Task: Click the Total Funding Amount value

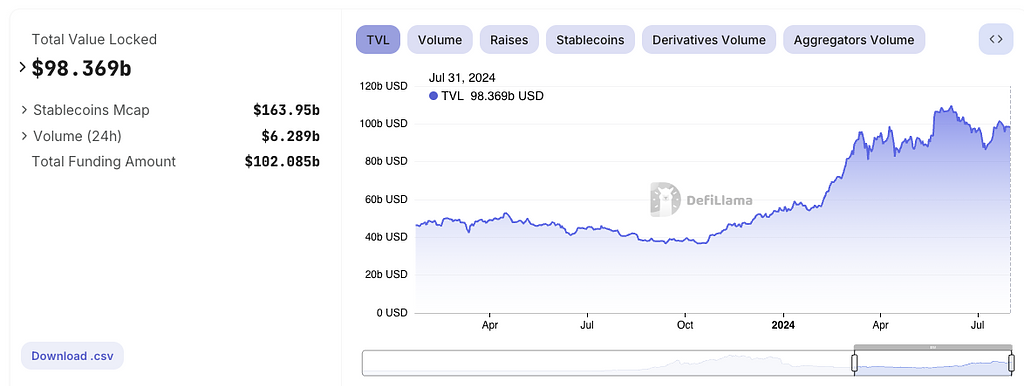Action: [x=282, y=161]
